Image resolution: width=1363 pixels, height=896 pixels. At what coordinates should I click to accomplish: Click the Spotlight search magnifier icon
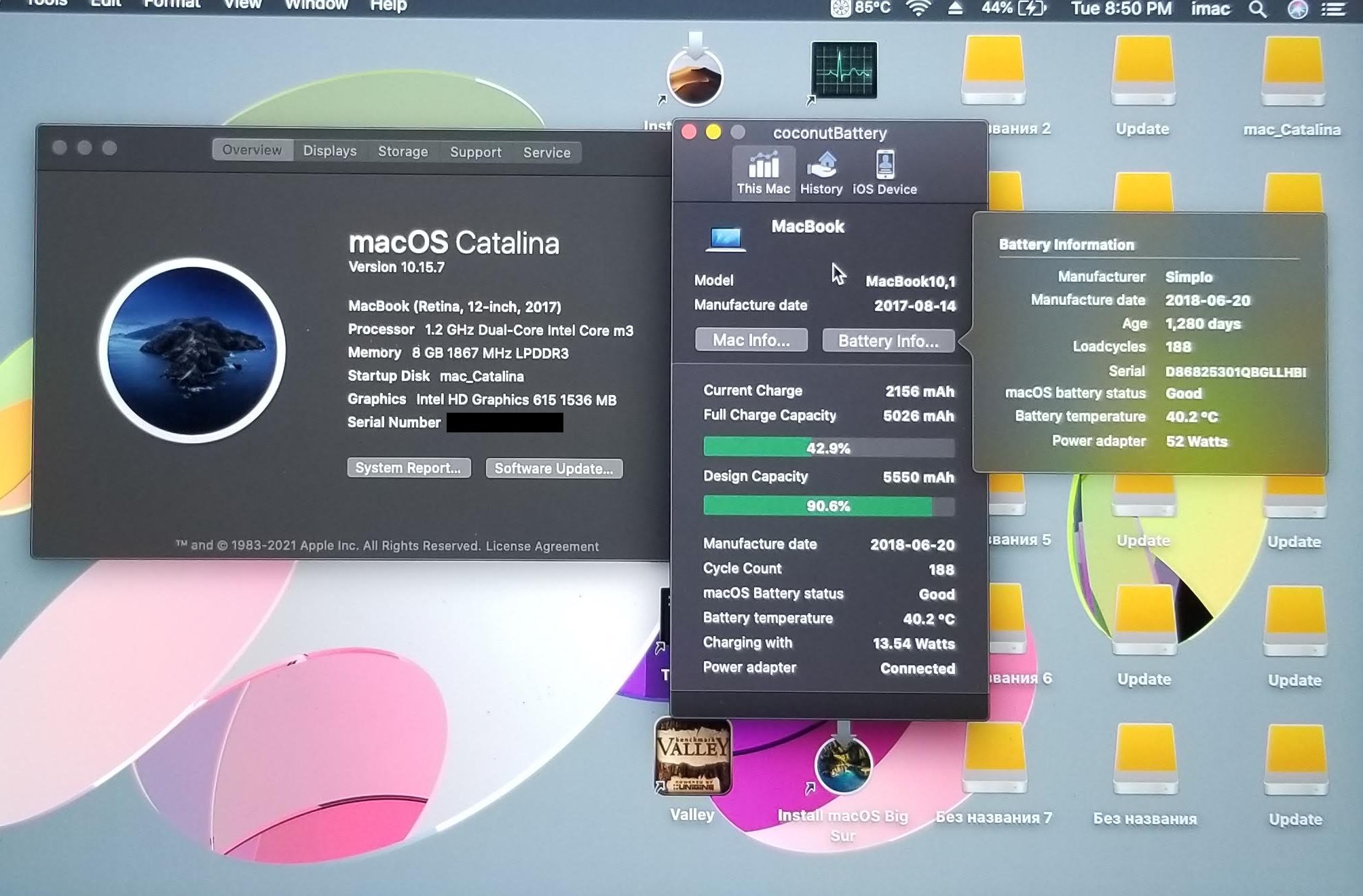pyautogui.click(x=1257, y=9)
